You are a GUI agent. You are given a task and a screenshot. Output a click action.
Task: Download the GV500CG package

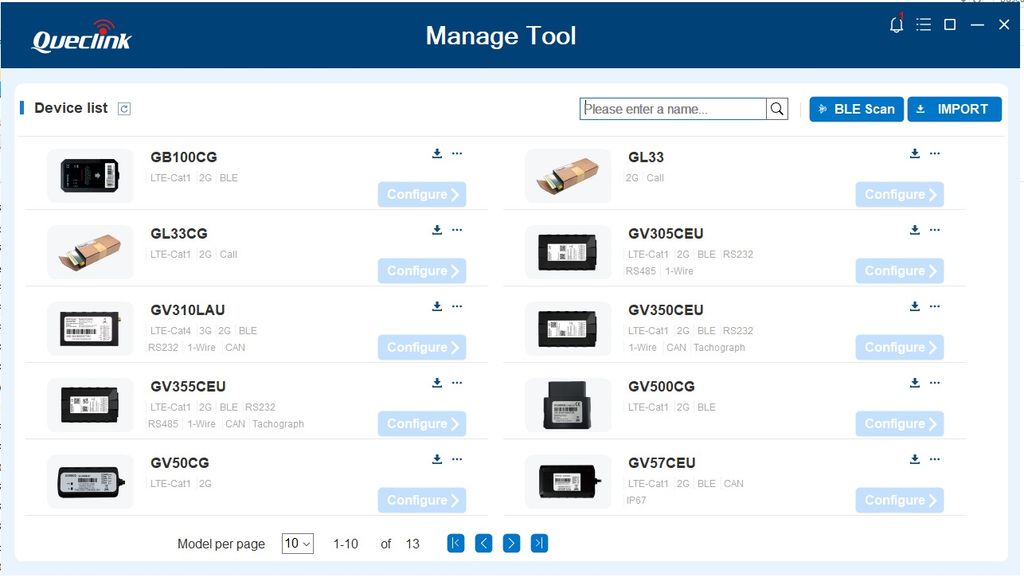pyautogui.click(x=915, y=383)
